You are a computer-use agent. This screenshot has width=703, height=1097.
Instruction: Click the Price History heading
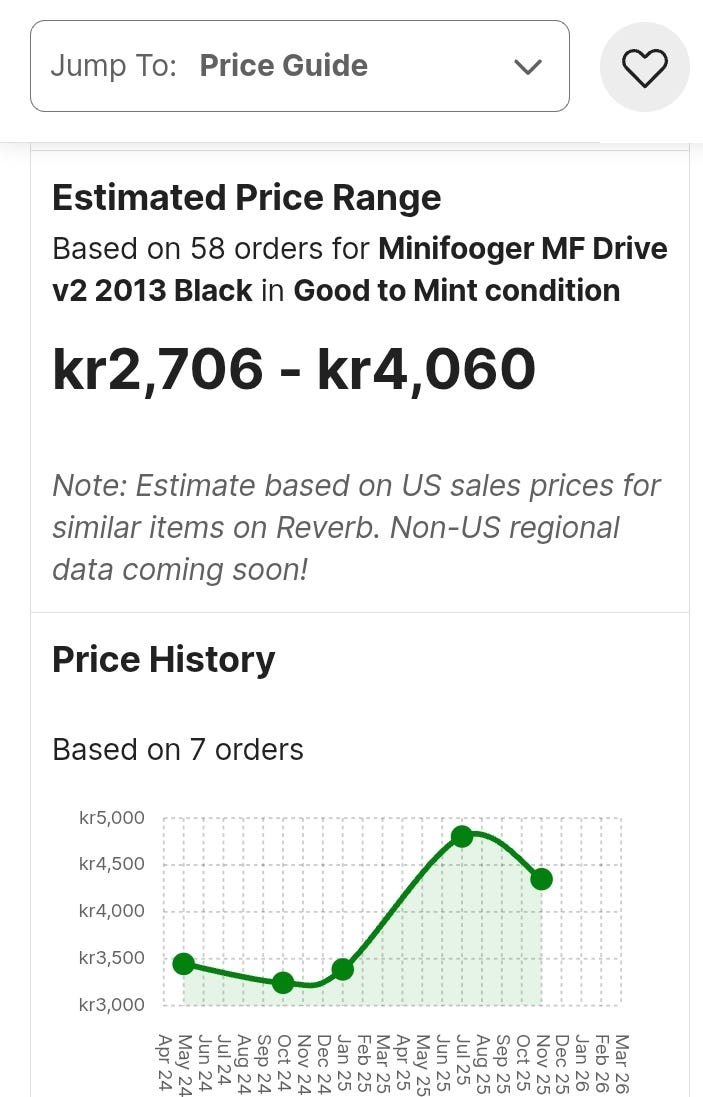[163, 660]
